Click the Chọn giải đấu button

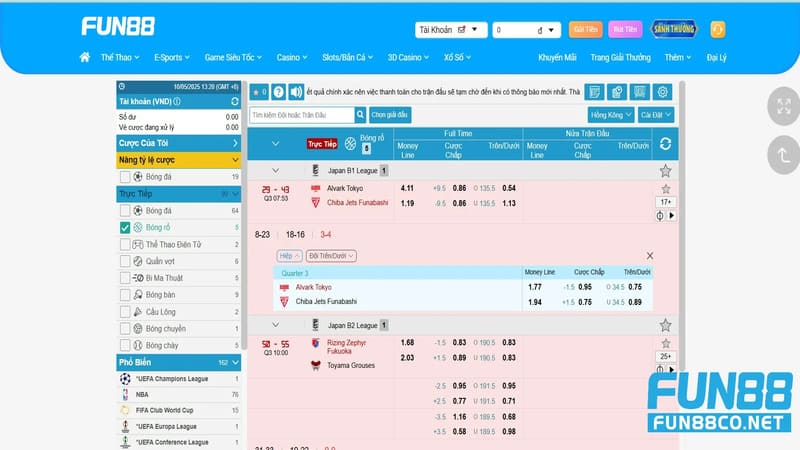[x=391, y=115]
